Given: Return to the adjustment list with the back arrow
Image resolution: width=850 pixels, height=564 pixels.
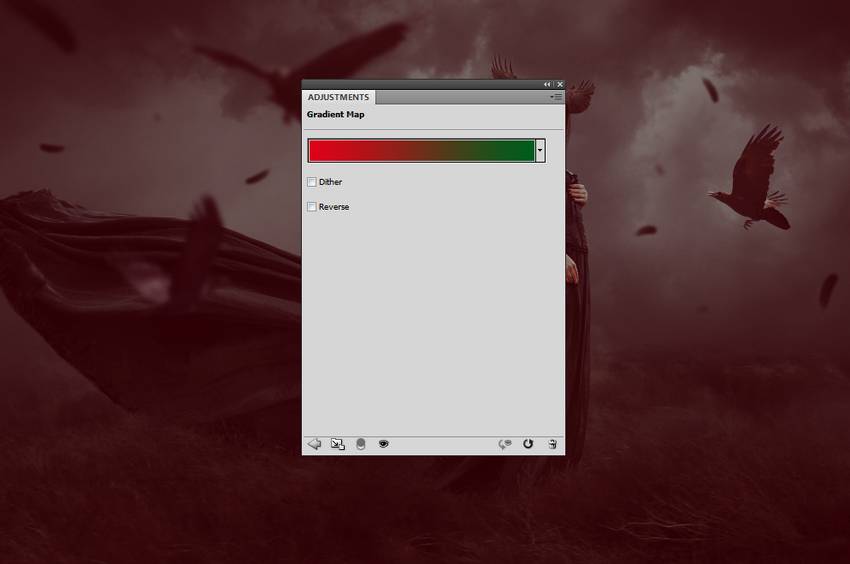Looking at the screenshot, I should [314, 444].
